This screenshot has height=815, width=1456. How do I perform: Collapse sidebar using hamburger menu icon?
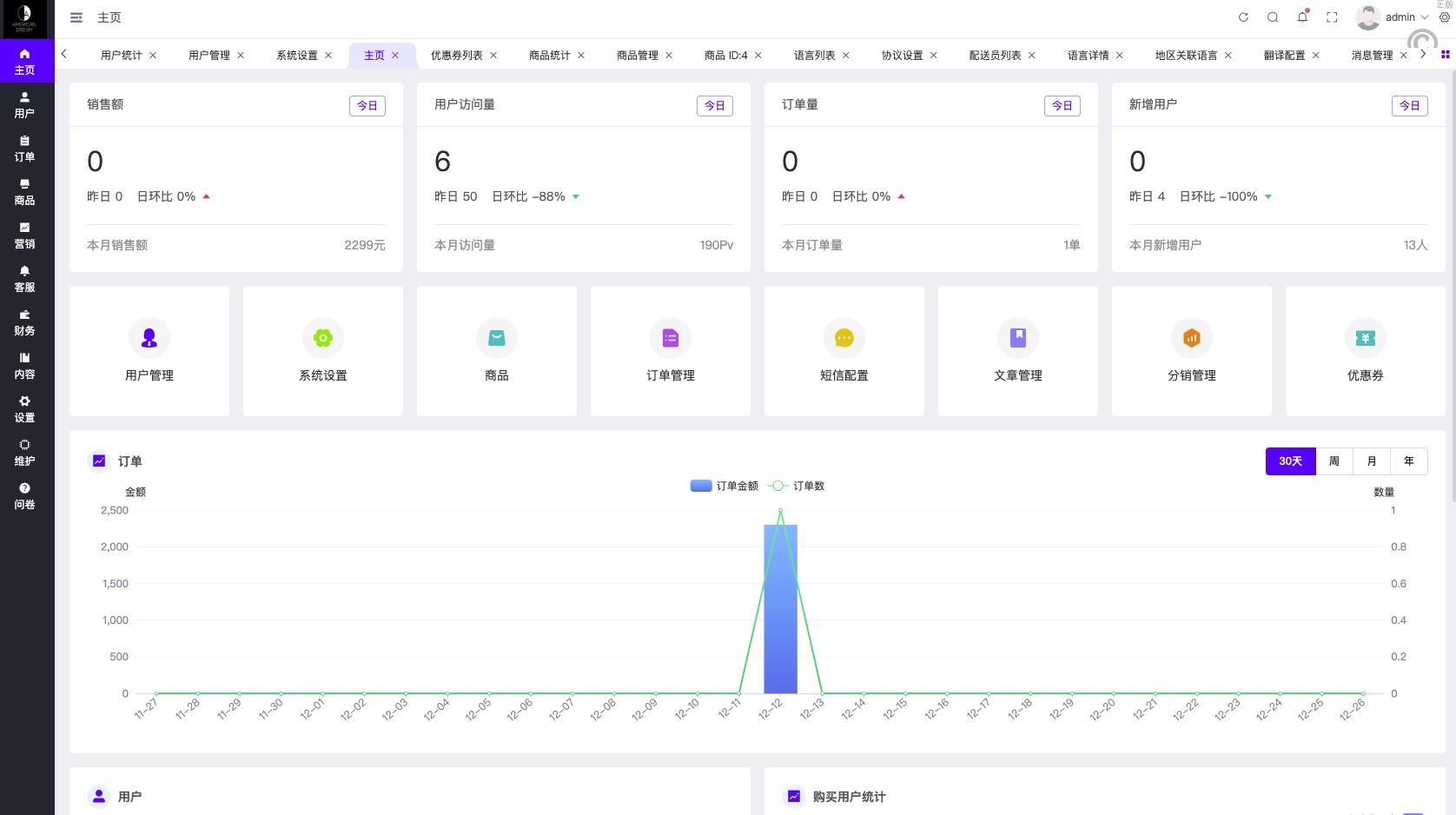[x=76, y=17]
